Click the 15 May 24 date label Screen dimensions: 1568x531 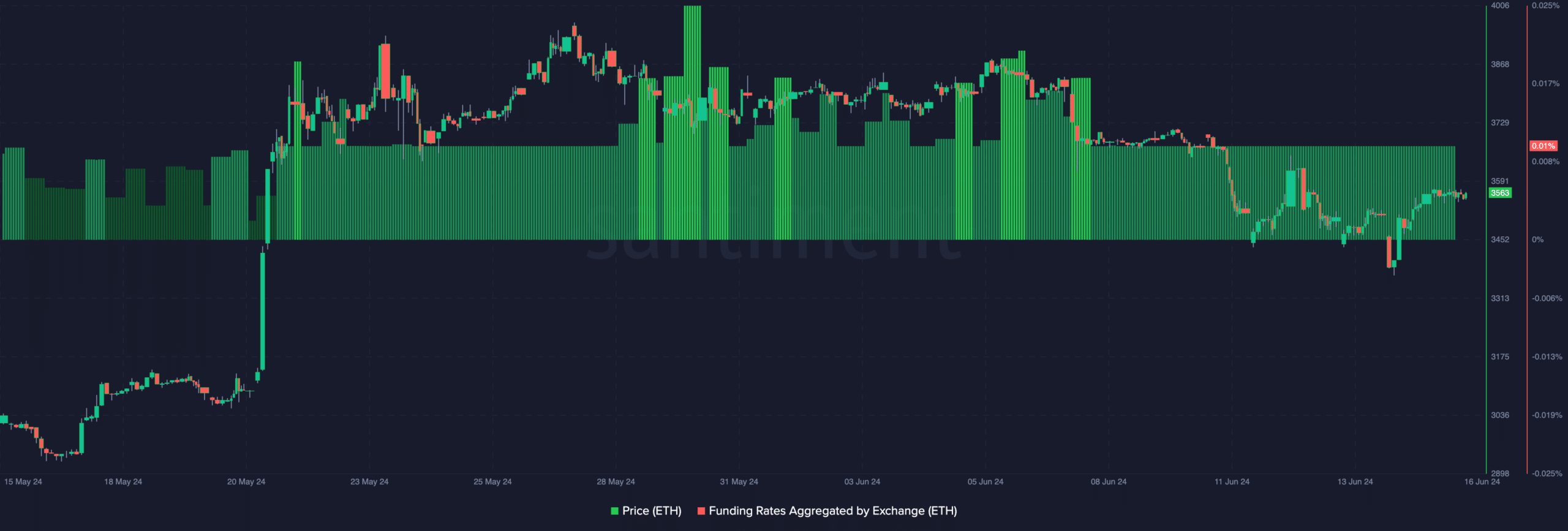coord(23,481)
